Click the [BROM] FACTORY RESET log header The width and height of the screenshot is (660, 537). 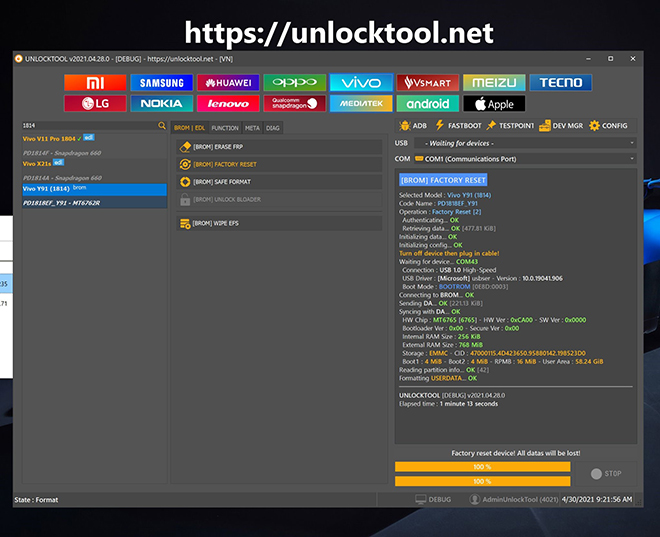pos(443,180)
